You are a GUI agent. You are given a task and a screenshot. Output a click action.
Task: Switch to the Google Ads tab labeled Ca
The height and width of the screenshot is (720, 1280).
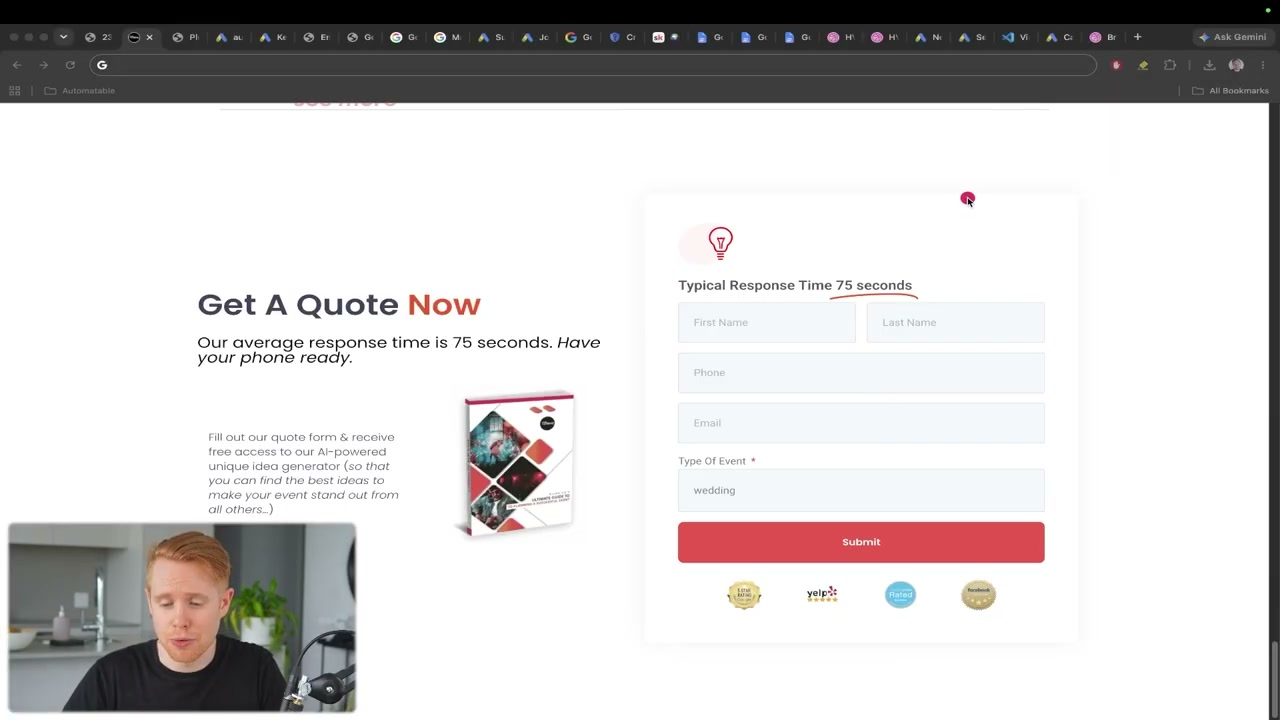coord(1059,37)
